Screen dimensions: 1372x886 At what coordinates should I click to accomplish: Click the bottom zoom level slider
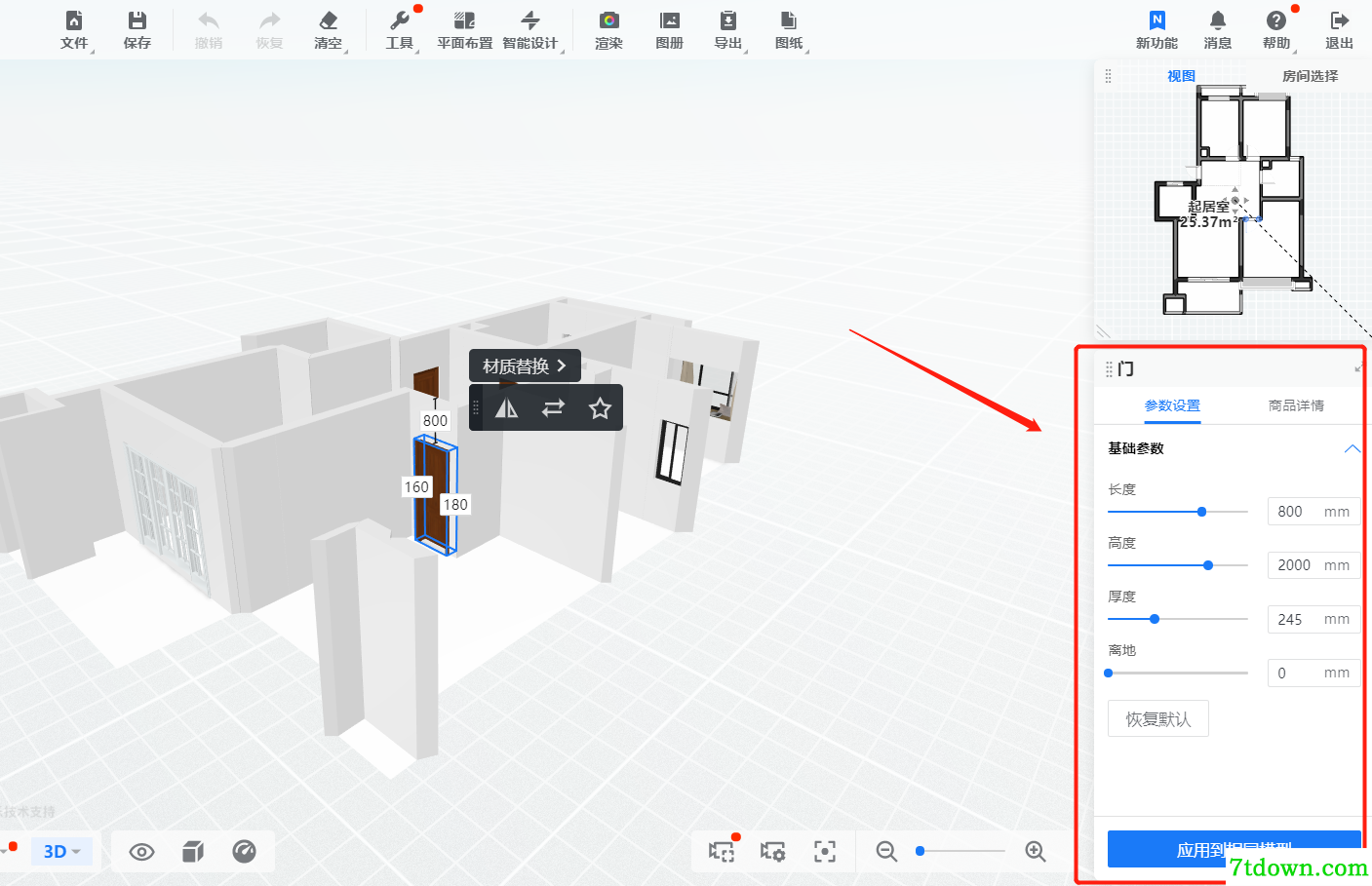(960, 851)
